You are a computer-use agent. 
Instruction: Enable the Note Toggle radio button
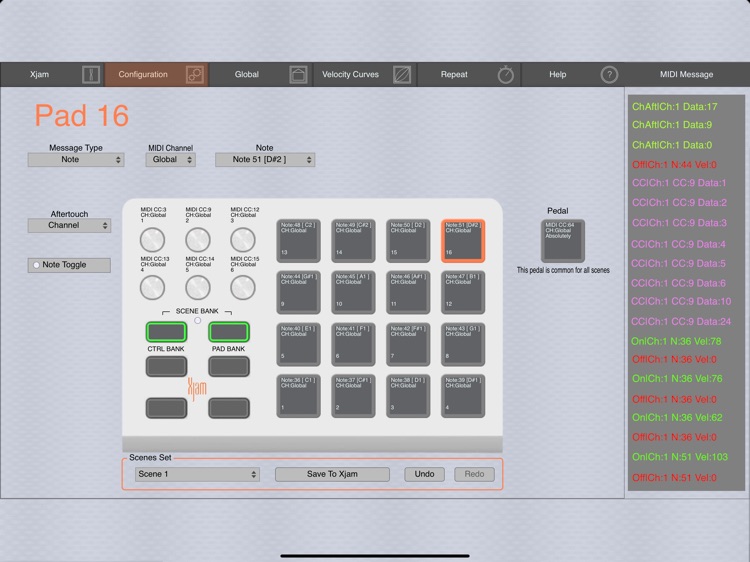pyautogui.click(x=36, y=265)
